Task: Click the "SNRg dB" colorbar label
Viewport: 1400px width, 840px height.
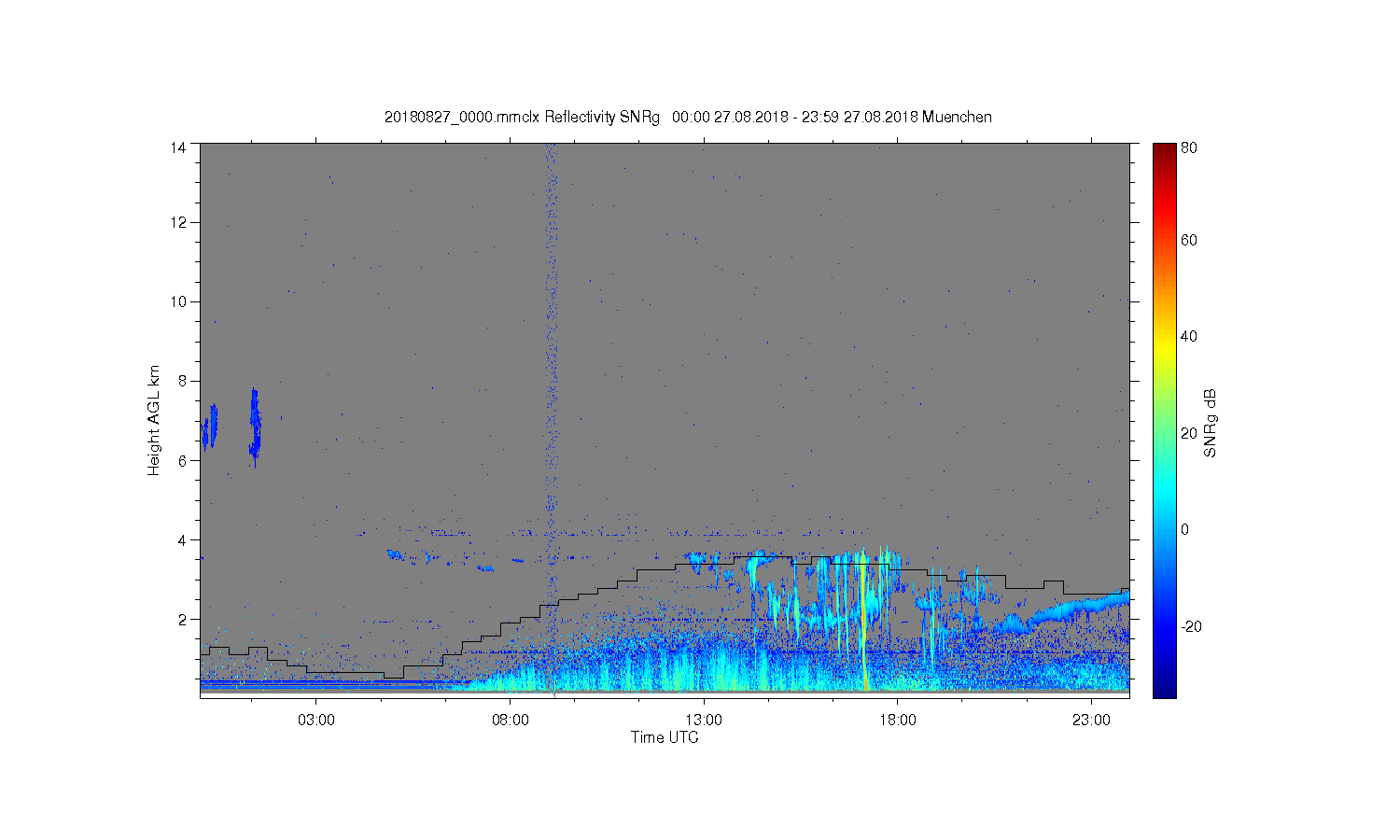Action: pyautogui.click(x=1211, y=423)
